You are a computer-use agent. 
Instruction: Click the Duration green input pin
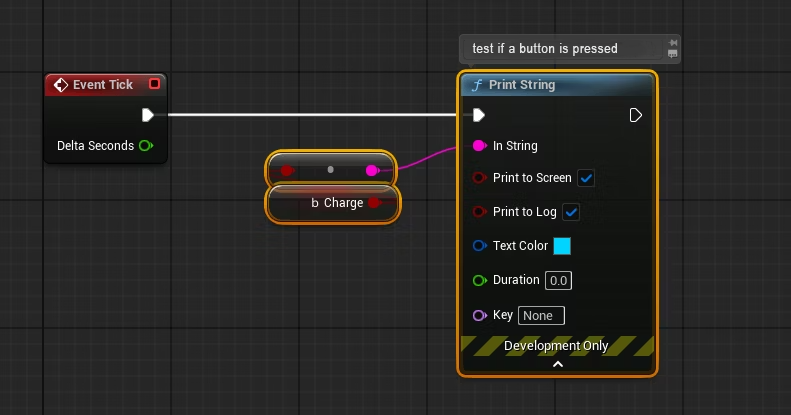[479, 280]
